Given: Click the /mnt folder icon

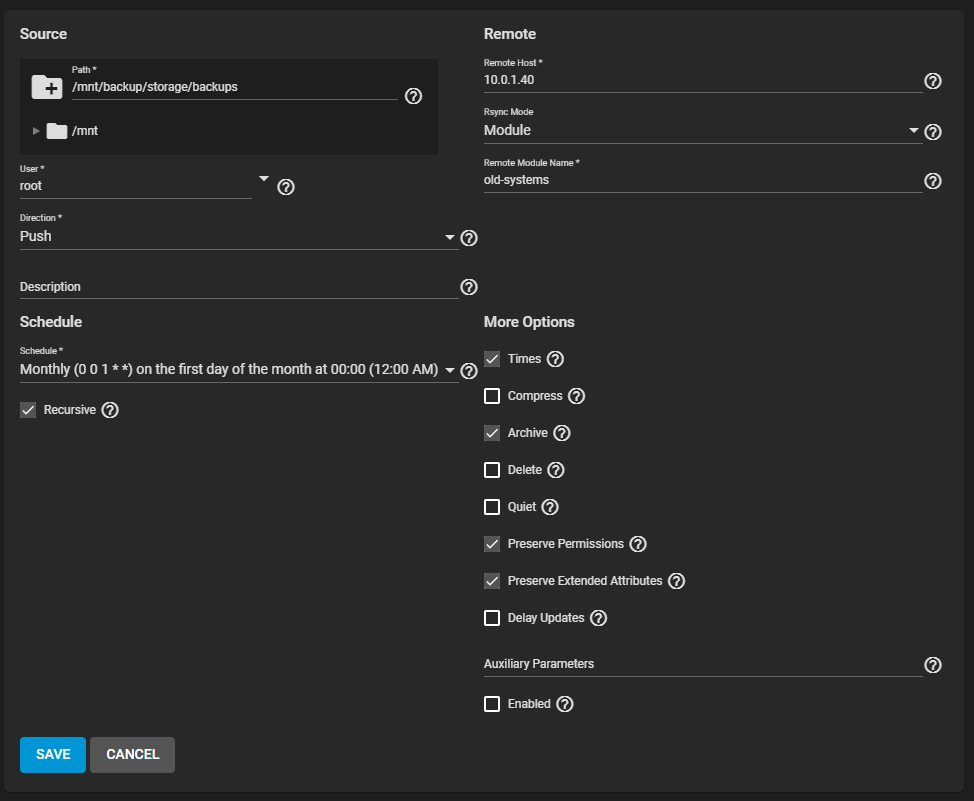Looking at the screenshot, I should click(57, 130).
